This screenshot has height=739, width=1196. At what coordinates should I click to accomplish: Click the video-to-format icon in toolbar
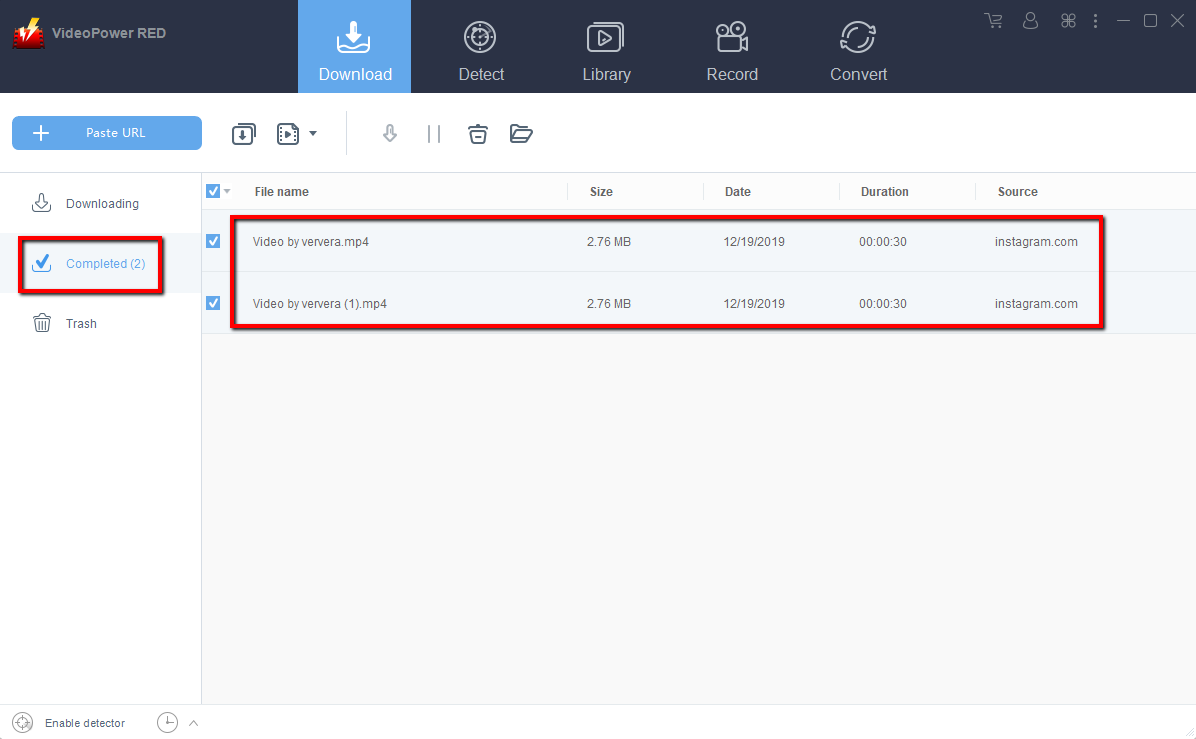click(x=288, y=134)
